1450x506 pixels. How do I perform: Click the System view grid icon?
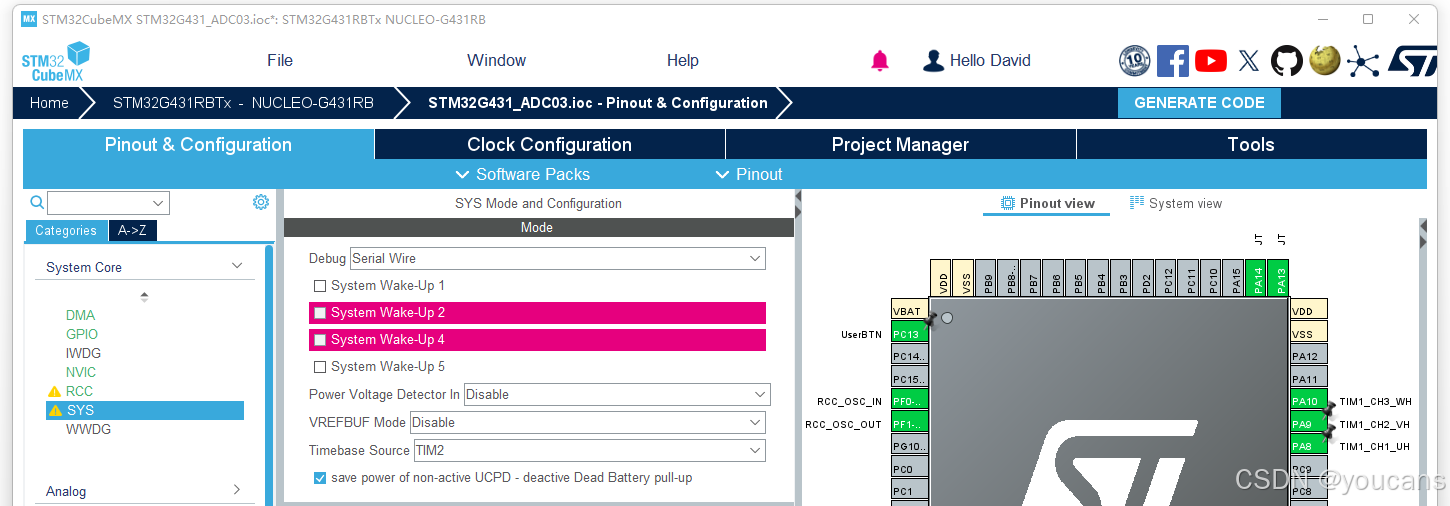1137,203
